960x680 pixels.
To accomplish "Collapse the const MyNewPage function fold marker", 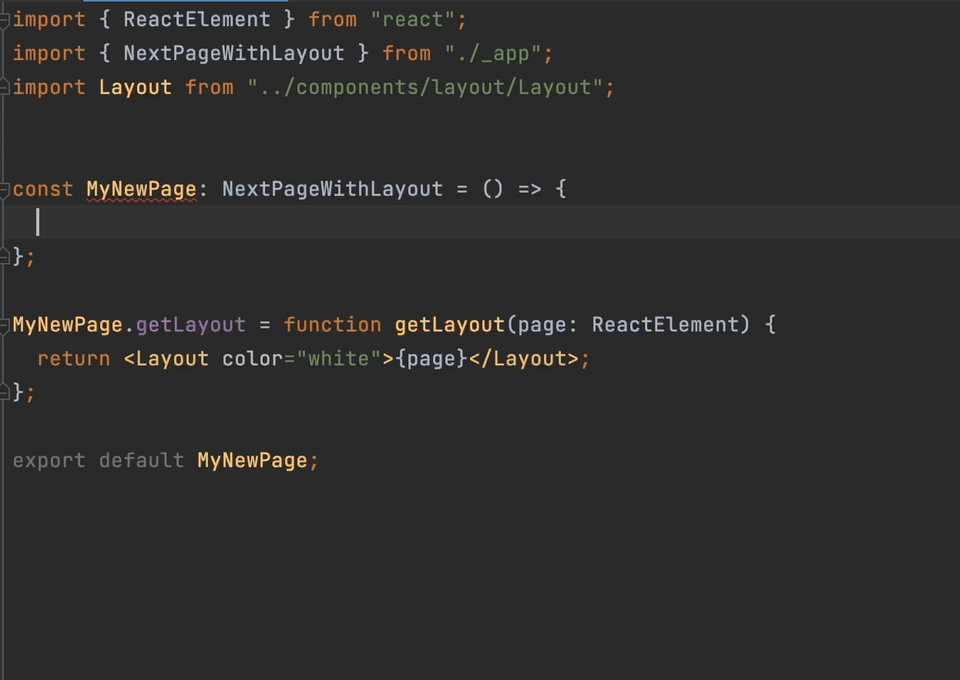I will pos(4,190).
